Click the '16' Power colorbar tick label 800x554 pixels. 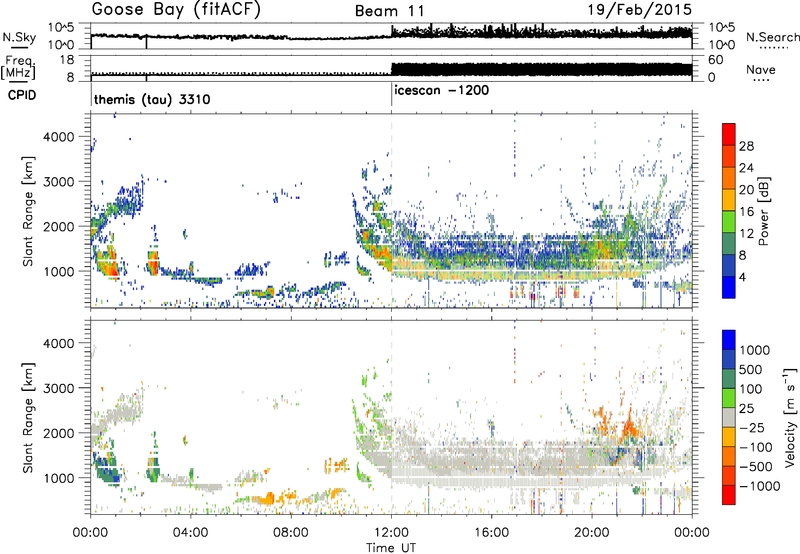point(746,212)
